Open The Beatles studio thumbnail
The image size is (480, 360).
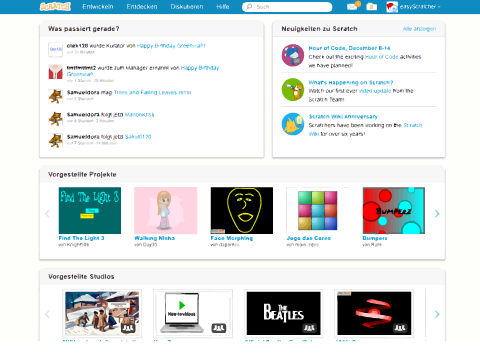[x=284, y=313]
